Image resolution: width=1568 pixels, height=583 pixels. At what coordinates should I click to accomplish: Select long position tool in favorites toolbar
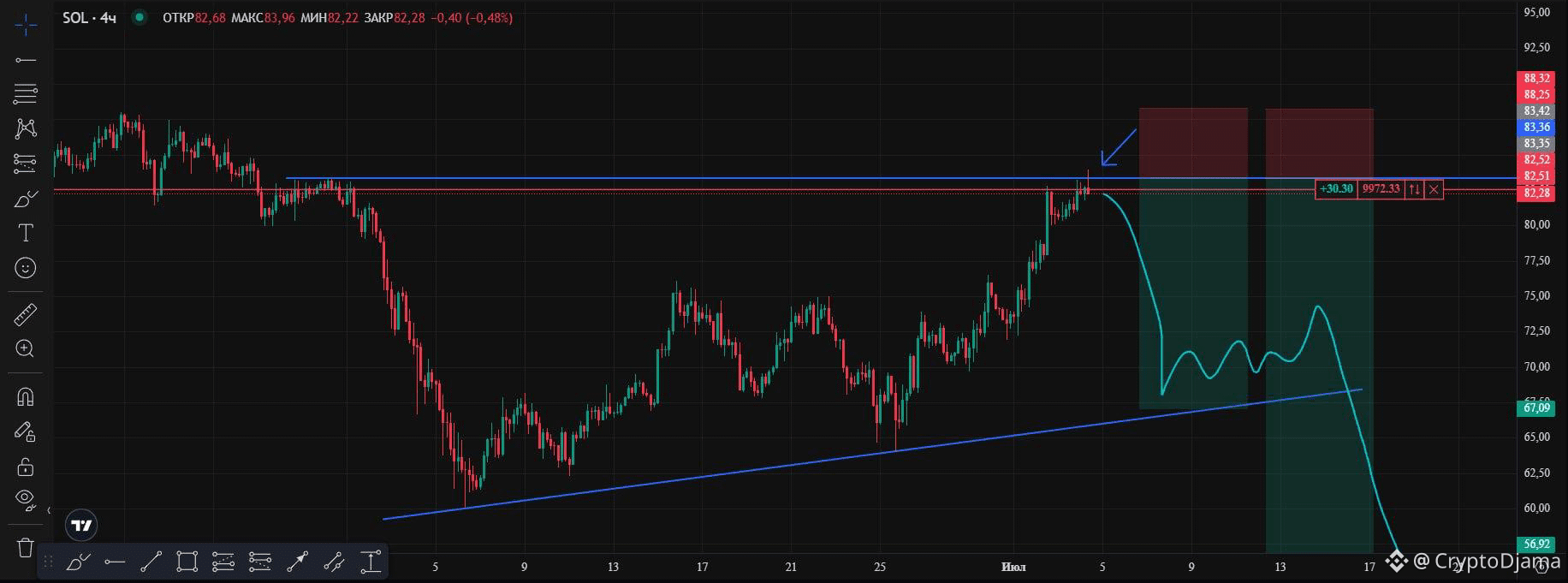[223, 562]
